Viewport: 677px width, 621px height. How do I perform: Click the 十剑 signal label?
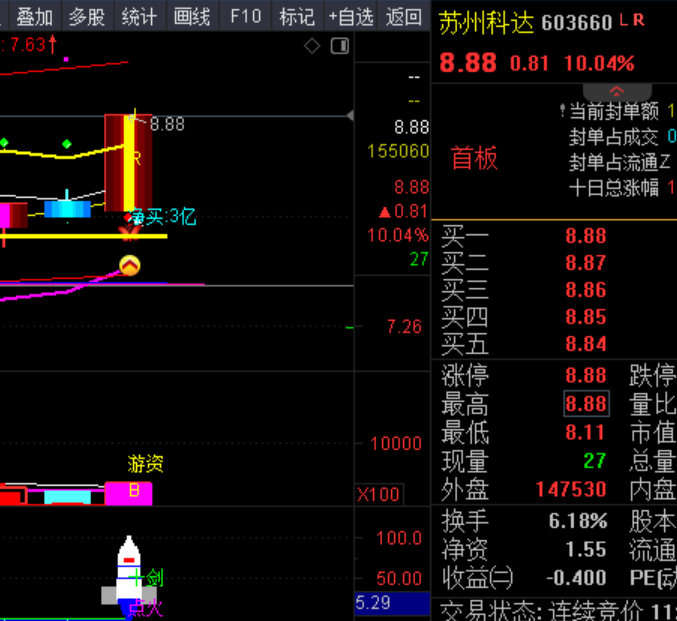click(147, 577)
